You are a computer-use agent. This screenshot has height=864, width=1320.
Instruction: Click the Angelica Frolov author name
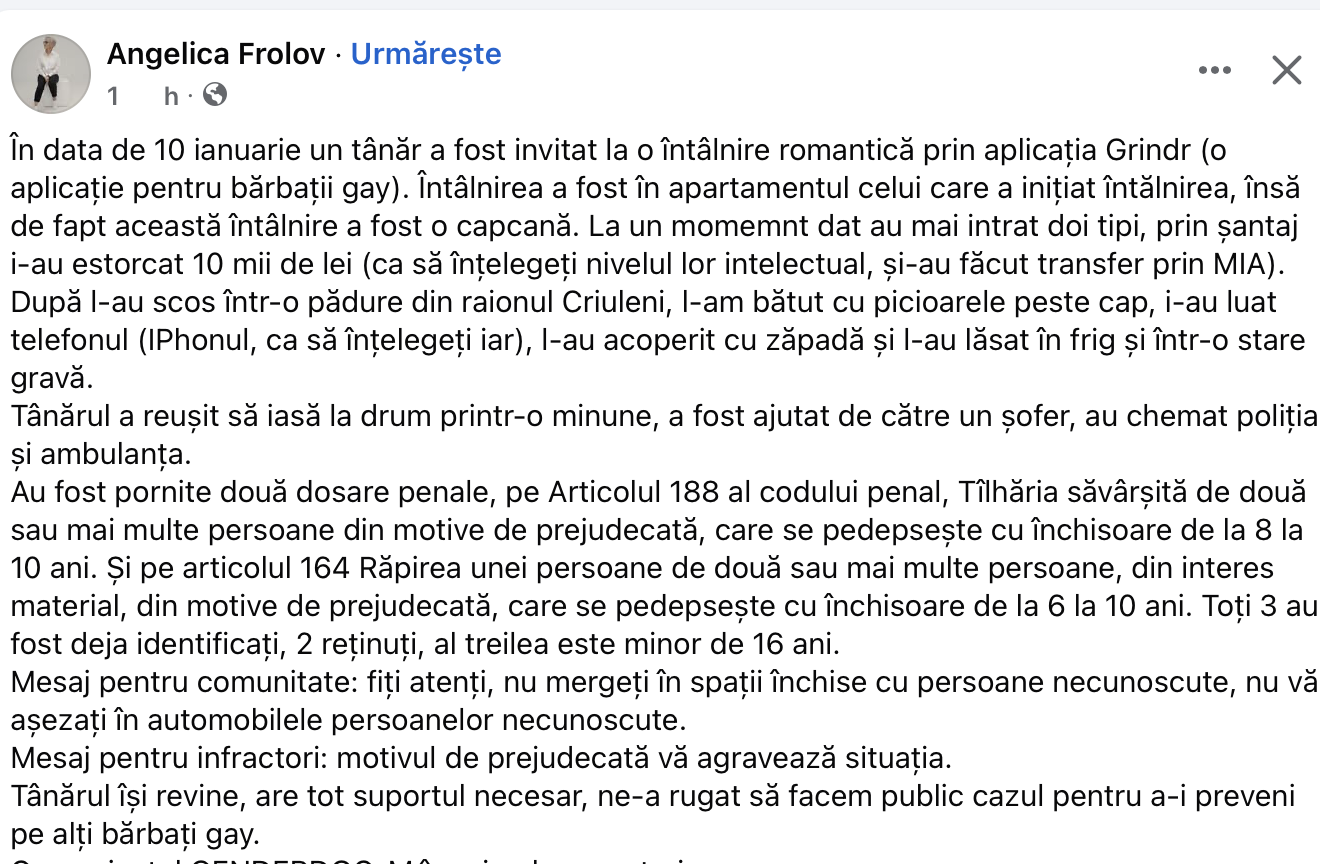pos(216,54)
